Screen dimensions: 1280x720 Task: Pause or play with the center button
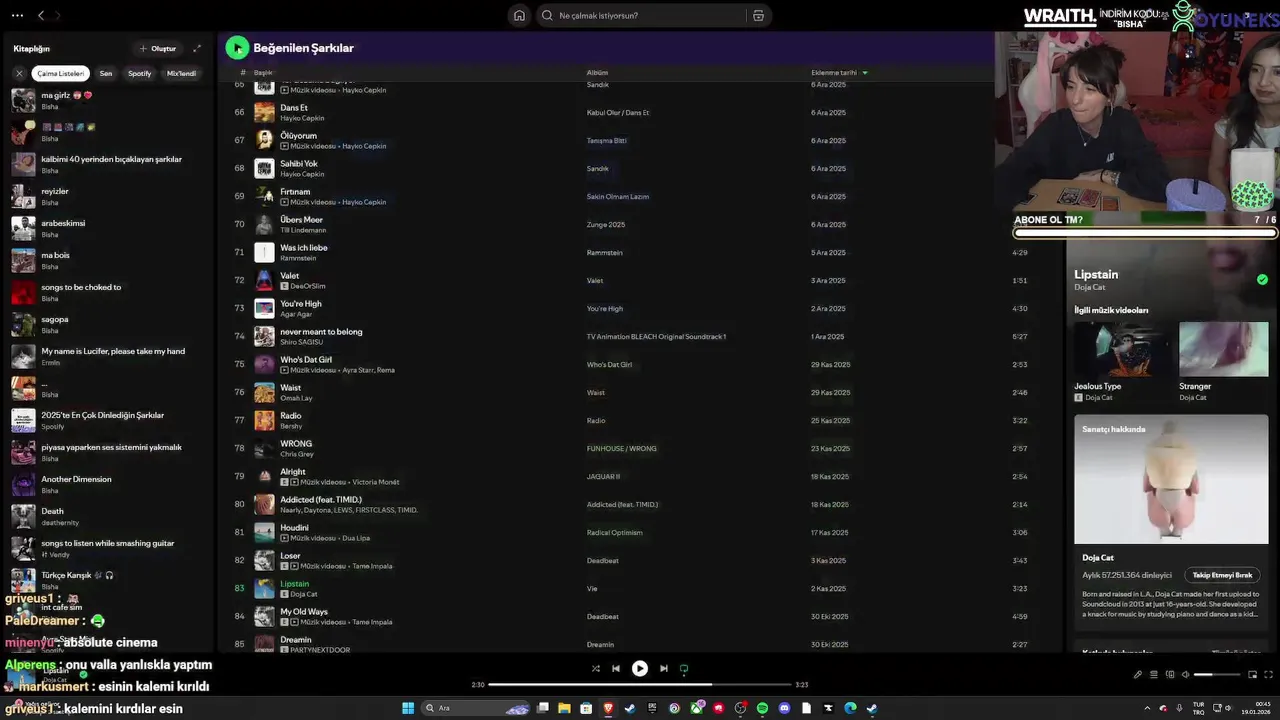tap(640, 668)
